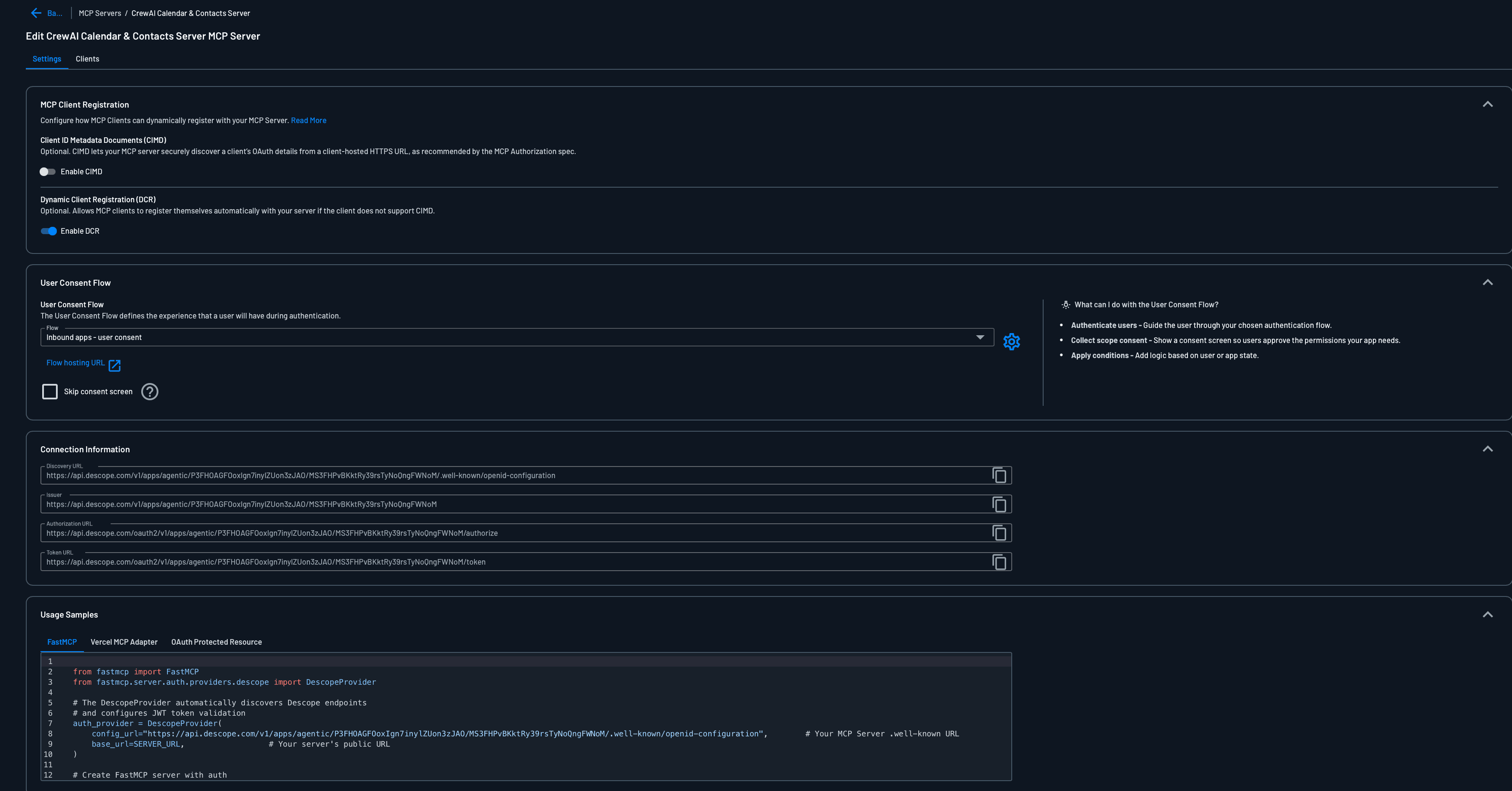The height and width of the screenshot is (791, 1512).
Task: Copy the Authorization URL
Action: pos(999,533)
